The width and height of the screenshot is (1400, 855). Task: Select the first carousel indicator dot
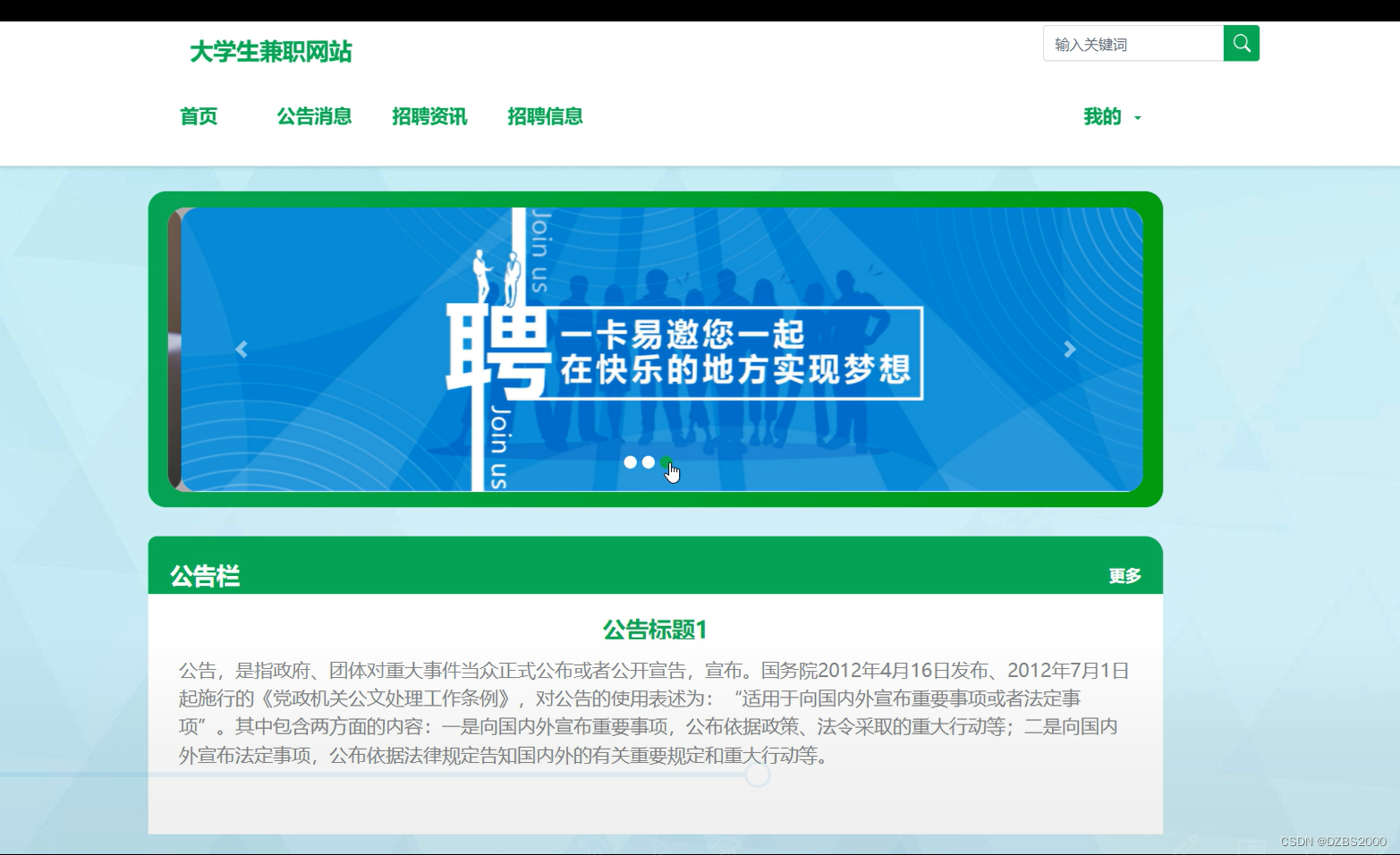[x=631, y=462]
